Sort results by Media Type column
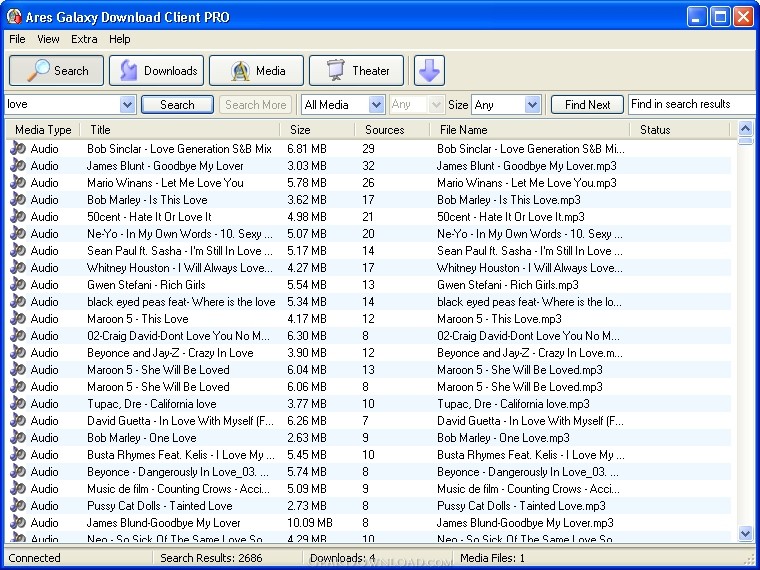760x570 pixels. [x=43, y=129]
